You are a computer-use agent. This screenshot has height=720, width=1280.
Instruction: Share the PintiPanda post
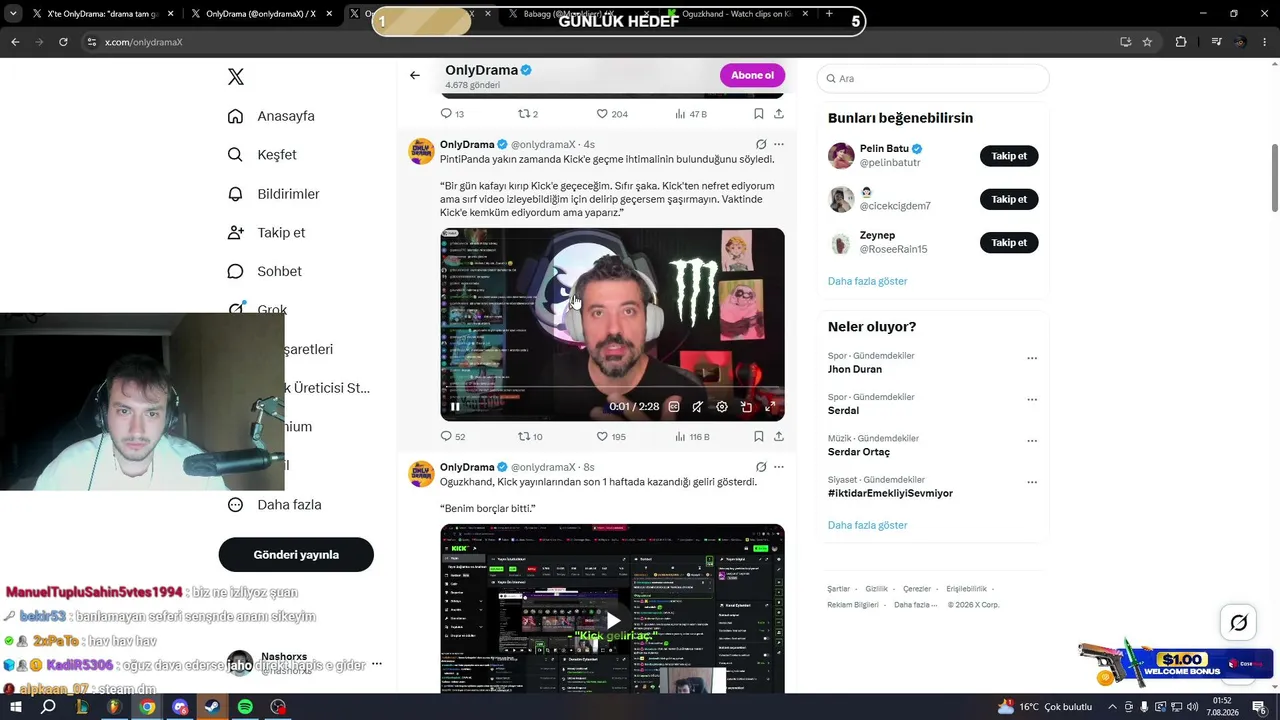point(779,437)
